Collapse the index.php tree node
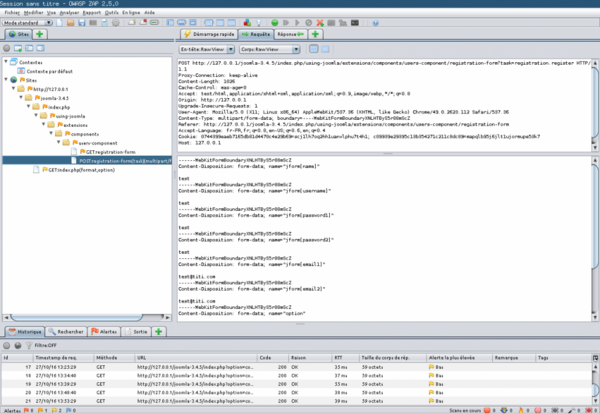This screenshot has height=414, width=600. [x=28, y=106]
